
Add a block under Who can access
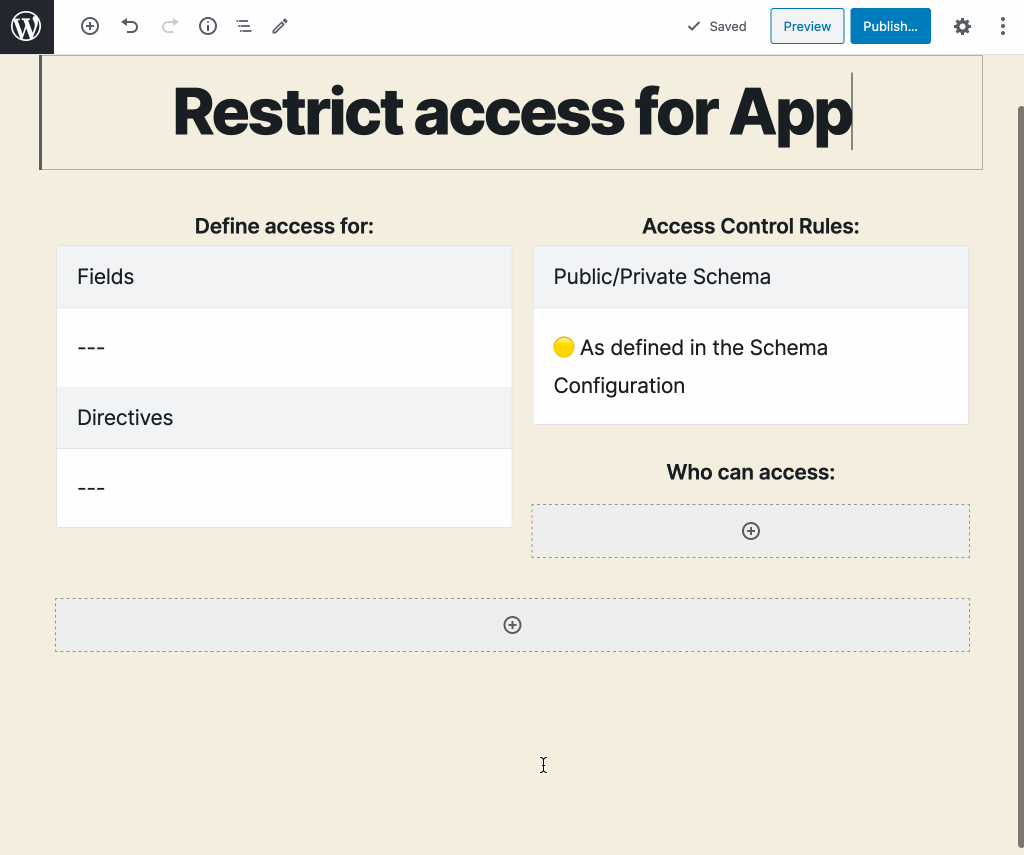click(750, 531)
